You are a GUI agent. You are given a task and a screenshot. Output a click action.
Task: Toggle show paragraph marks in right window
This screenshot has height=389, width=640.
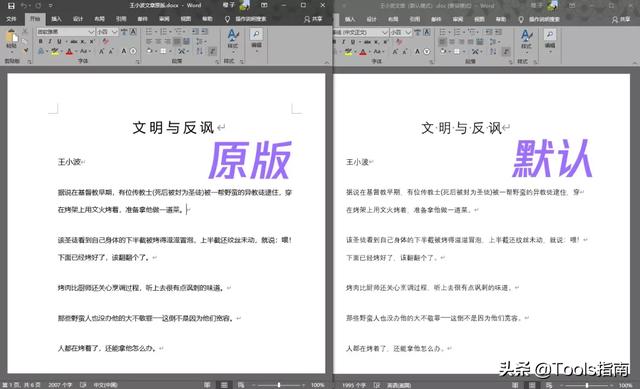click(x=506, y=51)
